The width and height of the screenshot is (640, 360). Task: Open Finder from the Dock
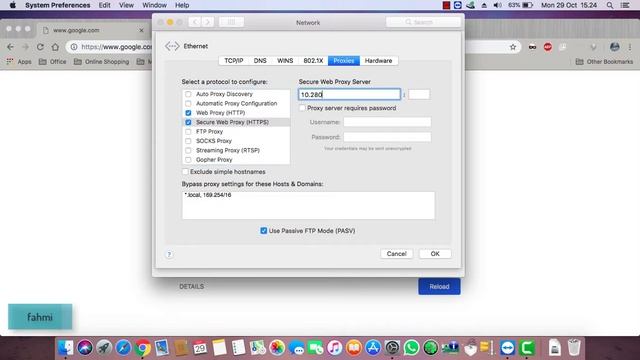pyautogui.click(x=65, y=348)
